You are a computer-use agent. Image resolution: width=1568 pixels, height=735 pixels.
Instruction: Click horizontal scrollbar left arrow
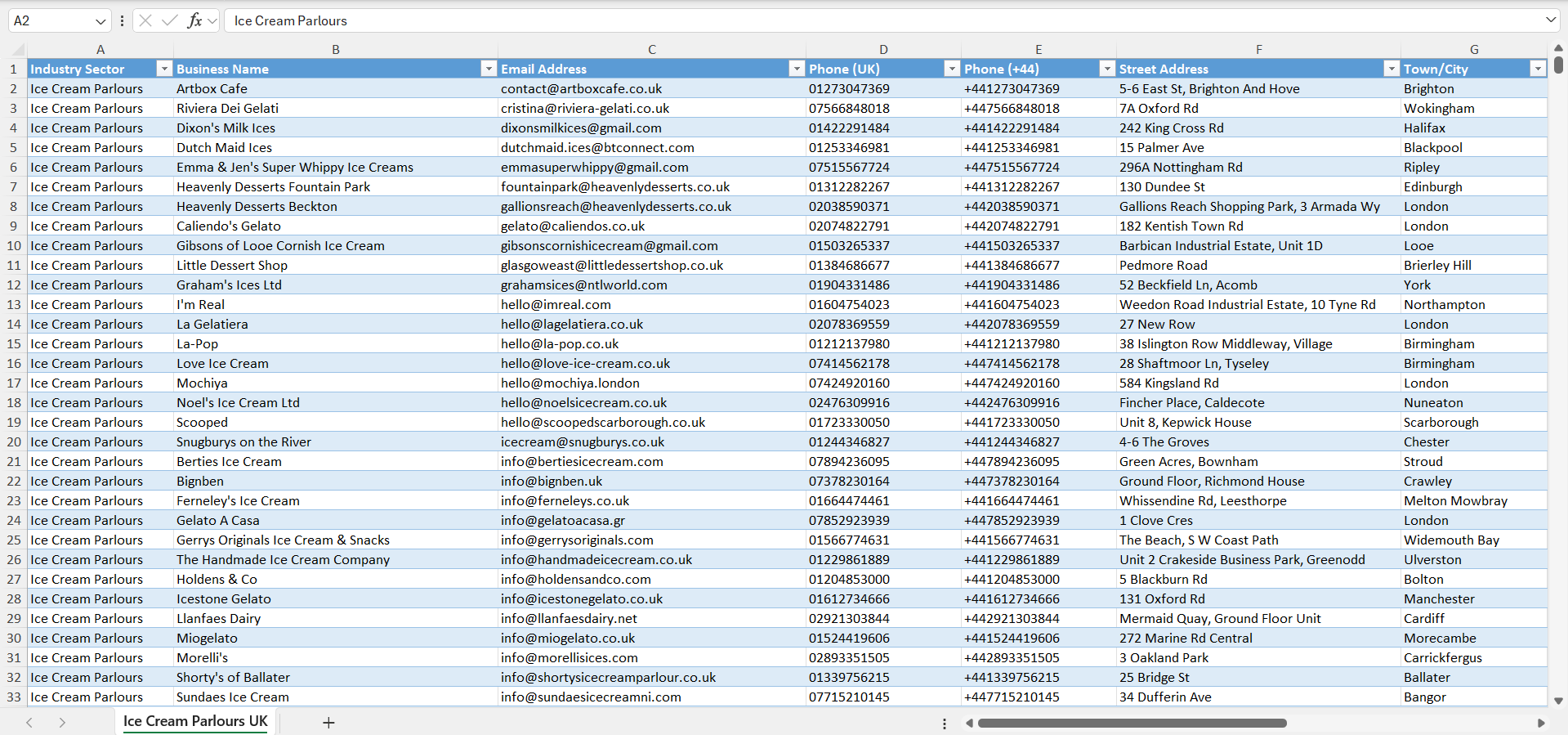[x=970, y=724]
